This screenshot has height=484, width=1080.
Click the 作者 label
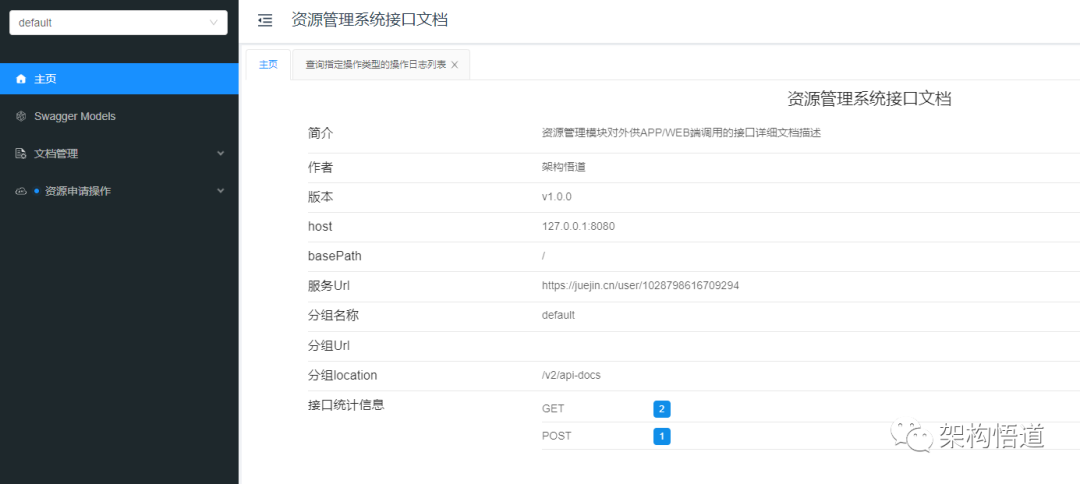pos(320,167)
